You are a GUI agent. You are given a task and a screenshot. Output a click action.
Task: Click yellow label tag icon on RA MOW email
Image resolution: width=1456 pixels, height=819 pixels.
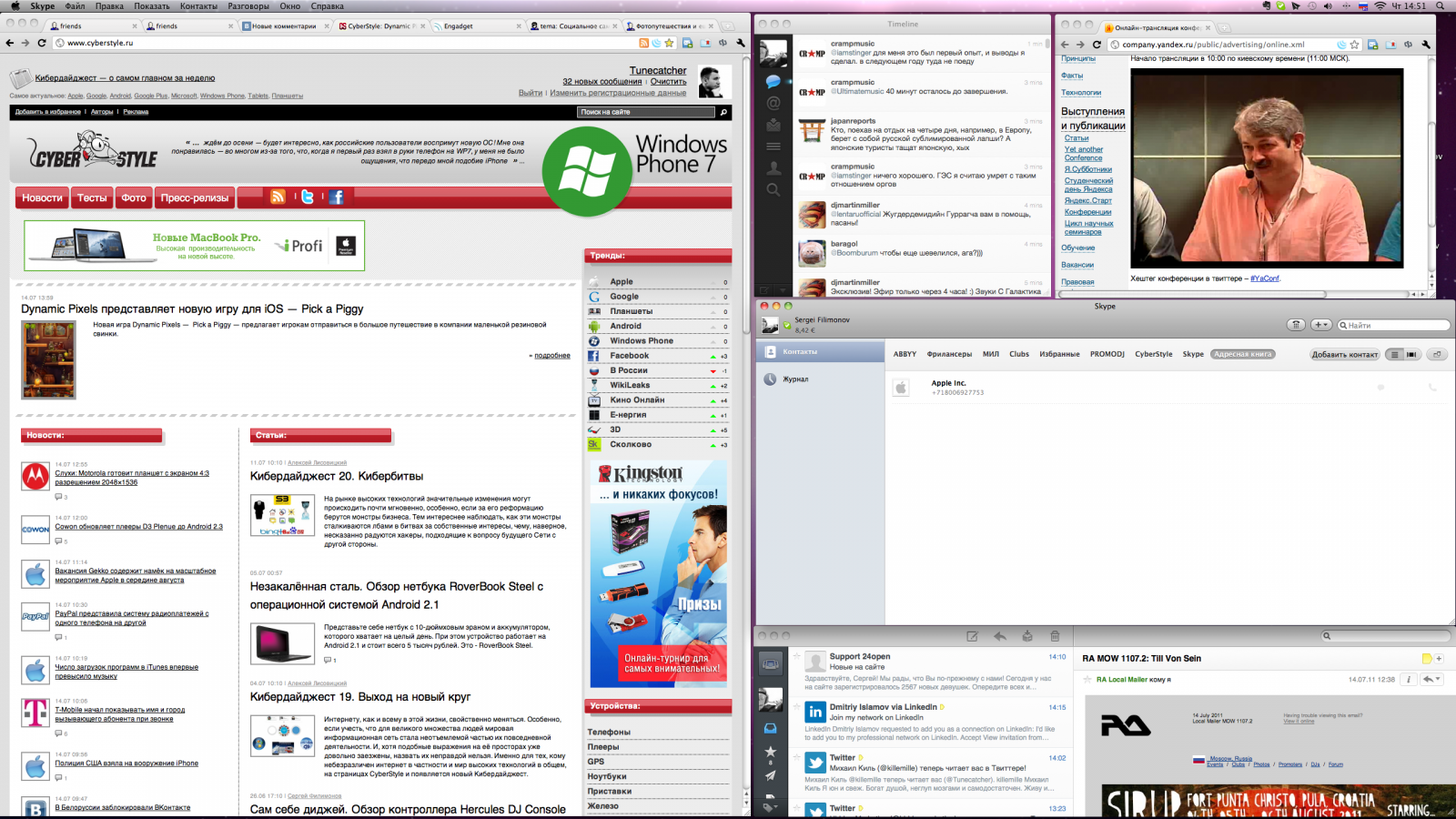point(1427,658)
